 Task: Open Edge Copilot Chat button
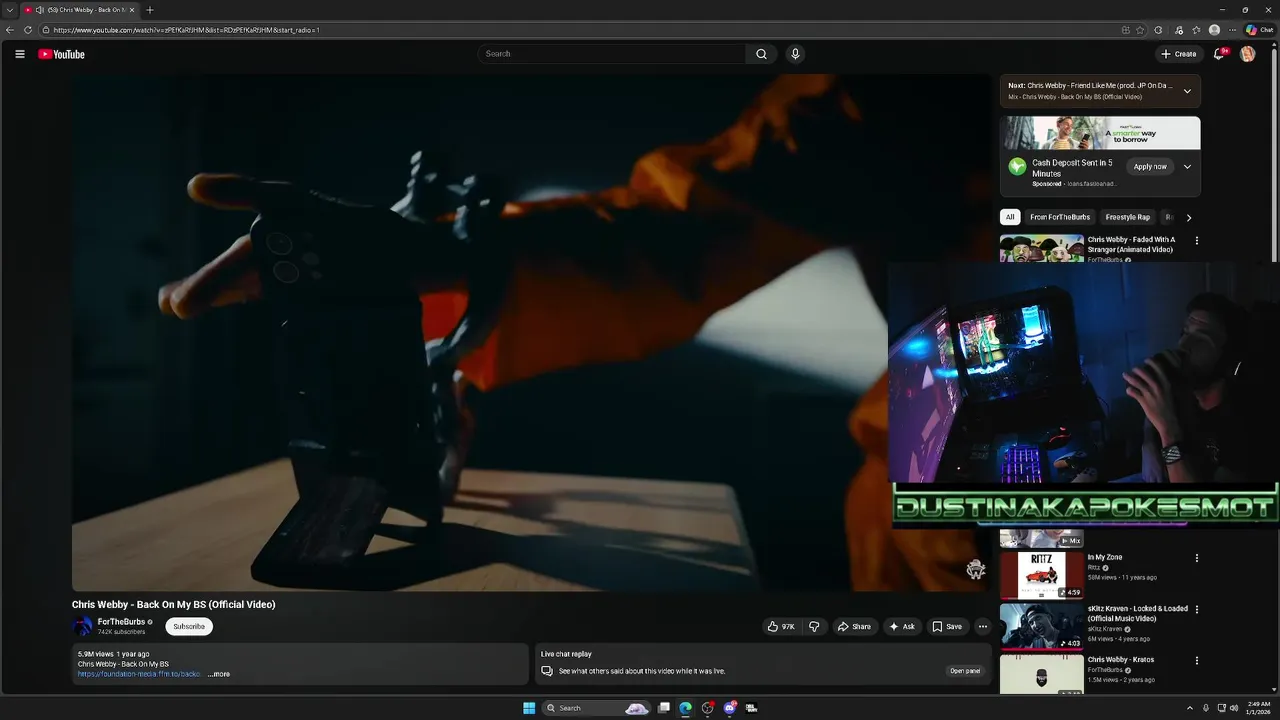pos(1259,30)
